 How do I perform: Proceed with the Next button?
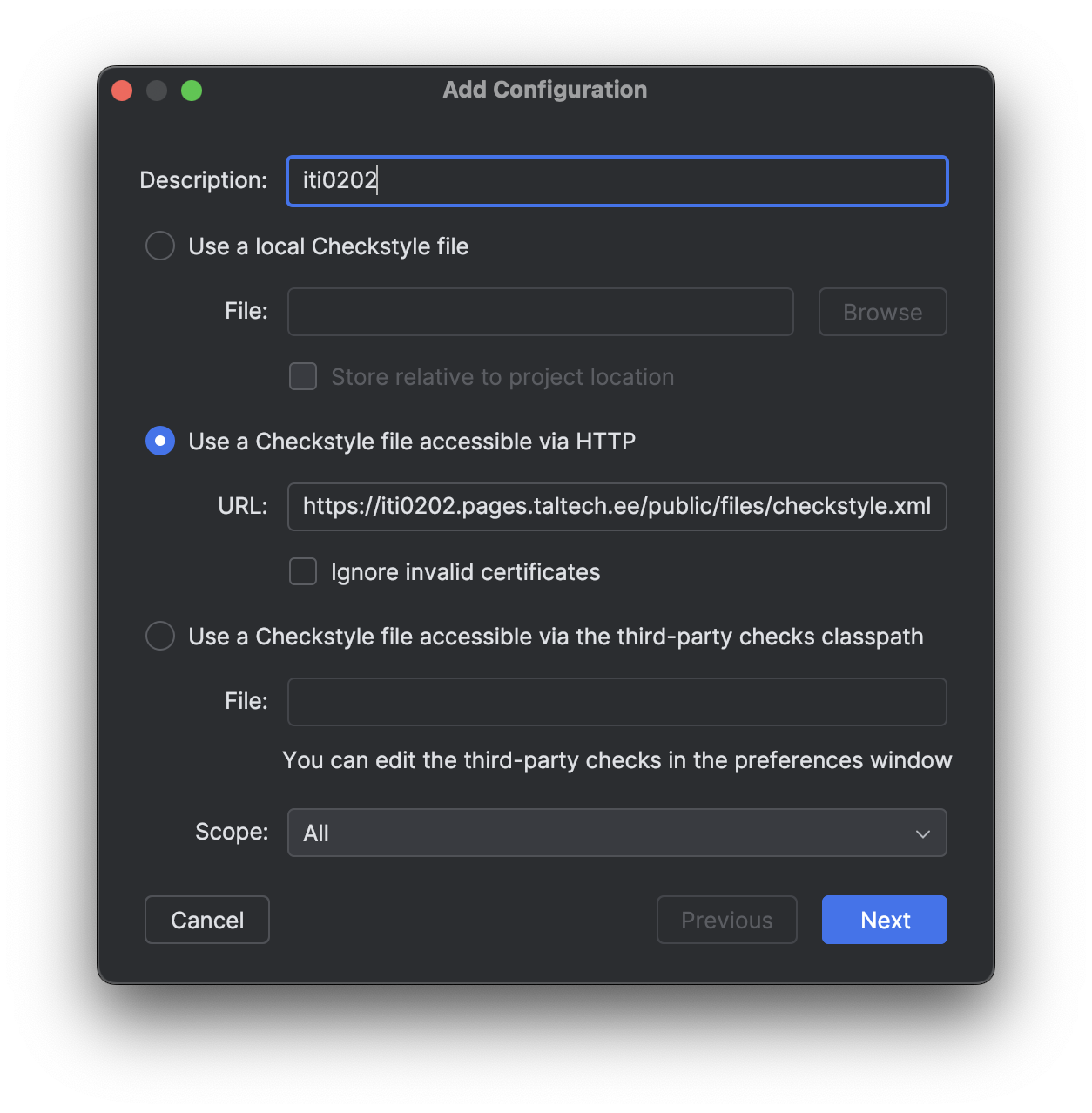884,920
